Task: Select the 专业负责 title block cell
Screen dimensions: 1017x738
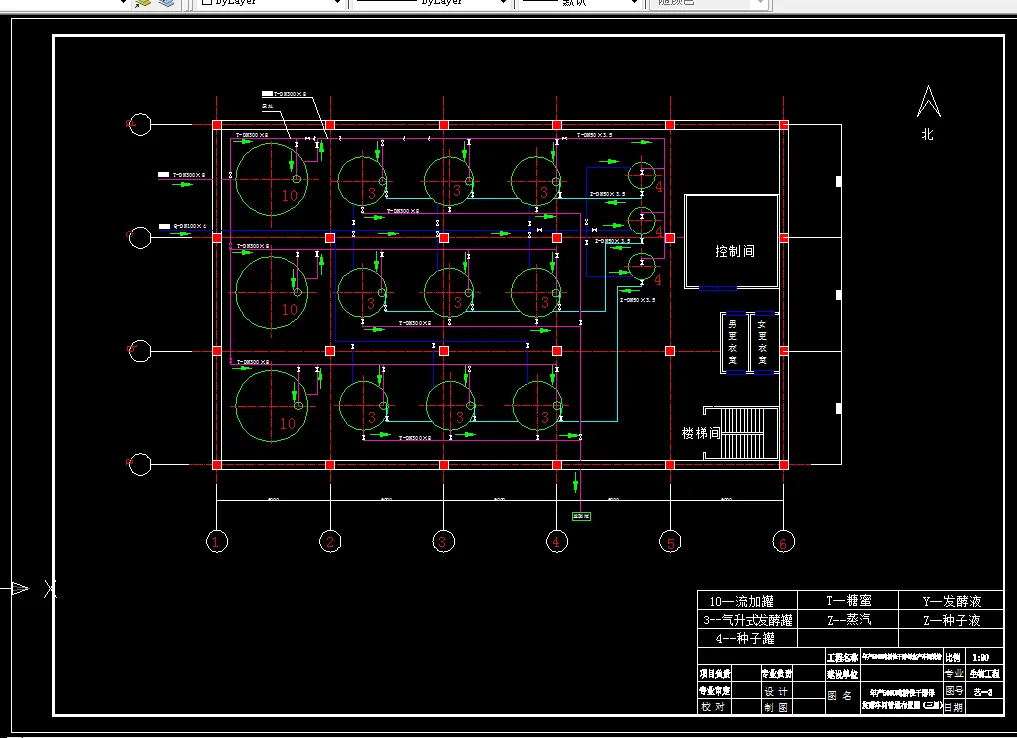Action: [x=776, y=674]
